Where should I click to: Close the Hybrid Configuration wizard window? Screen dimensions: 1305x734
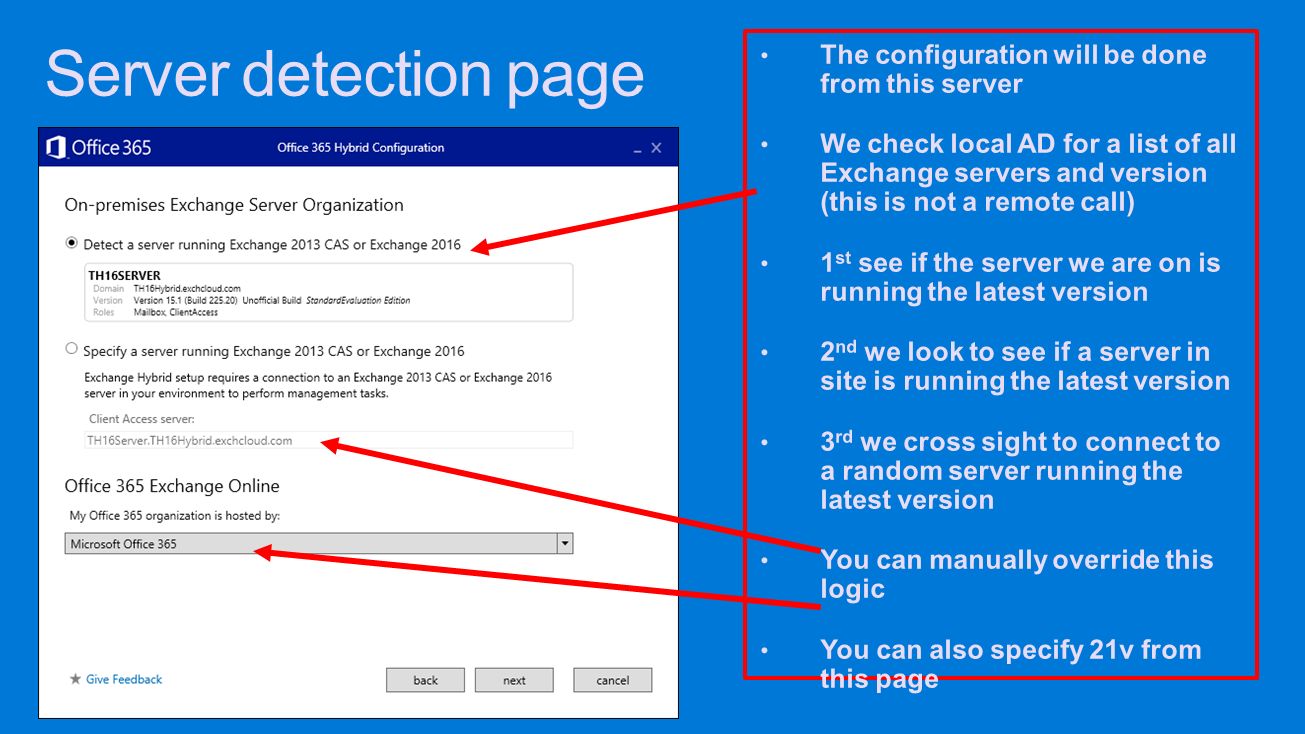coord(657,148)
